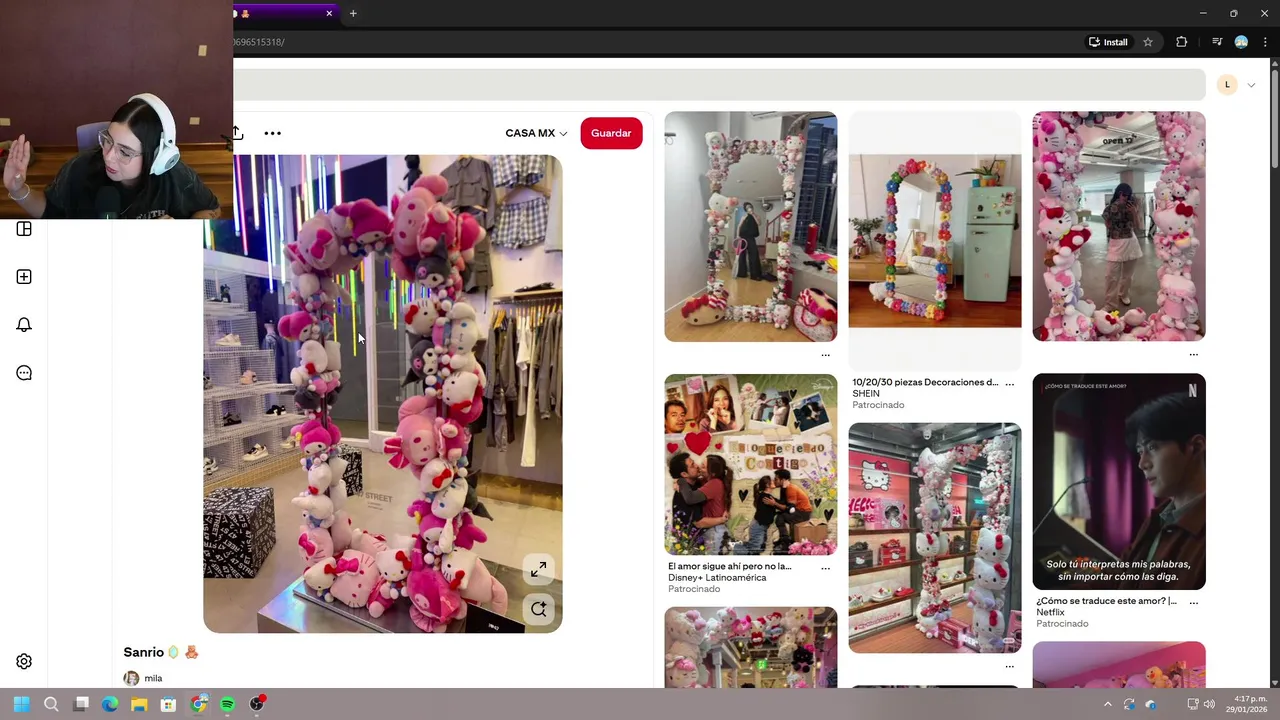Open 'El amor sigue ahí pero no la...' title

(730, 566)
